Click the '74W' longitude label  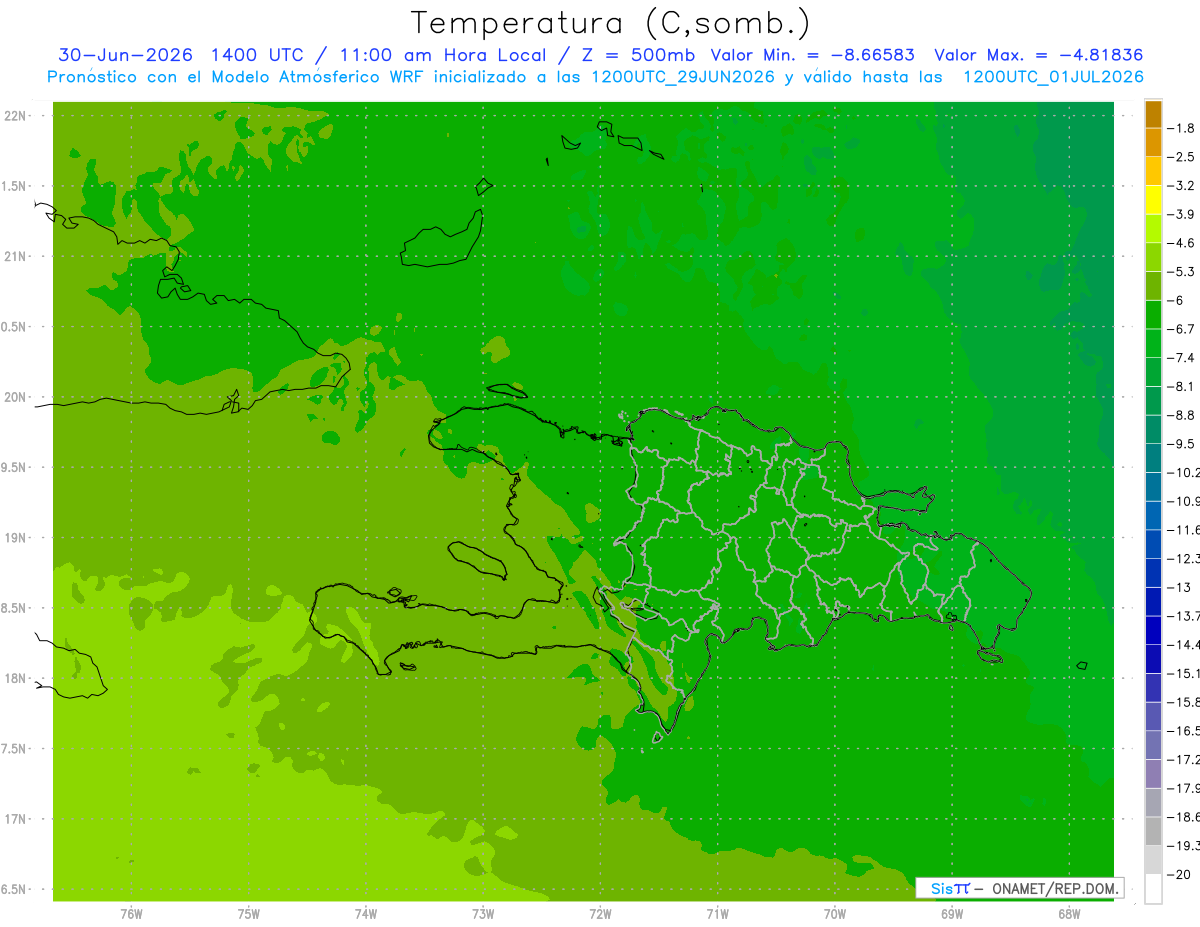(366, 913)
